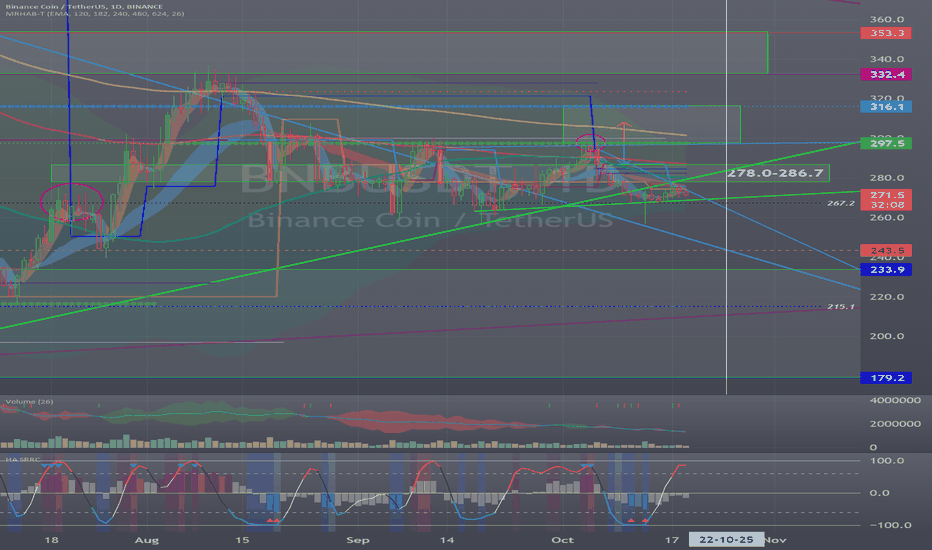Image resolution: width=932 pixels, height=550 pixels.
Task: Click the 340.0 price axis tick
Action: click(887, 59)
